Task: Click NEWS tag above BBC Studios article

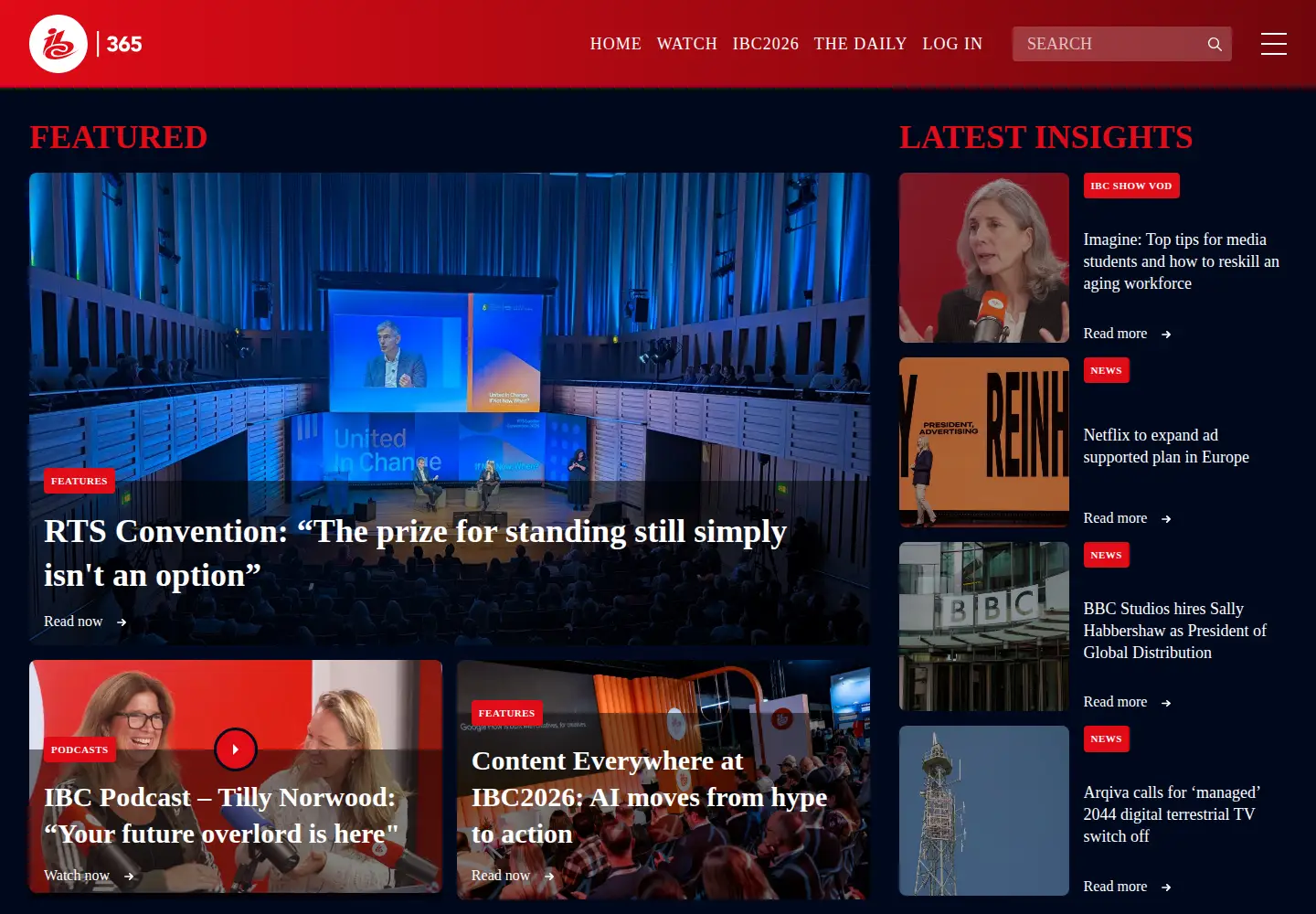Action: click(x=1107, y=555)
